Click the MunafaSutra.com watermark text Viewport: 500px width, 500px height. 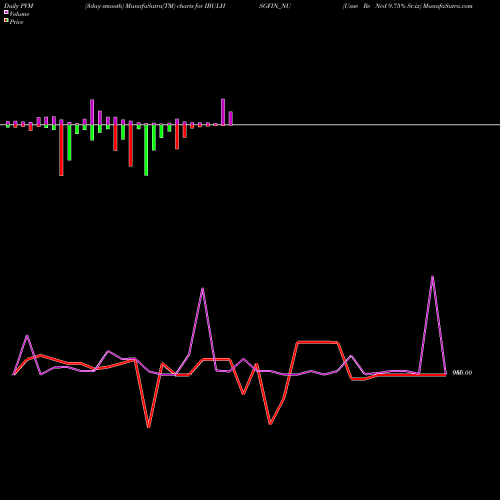point(447,6)
